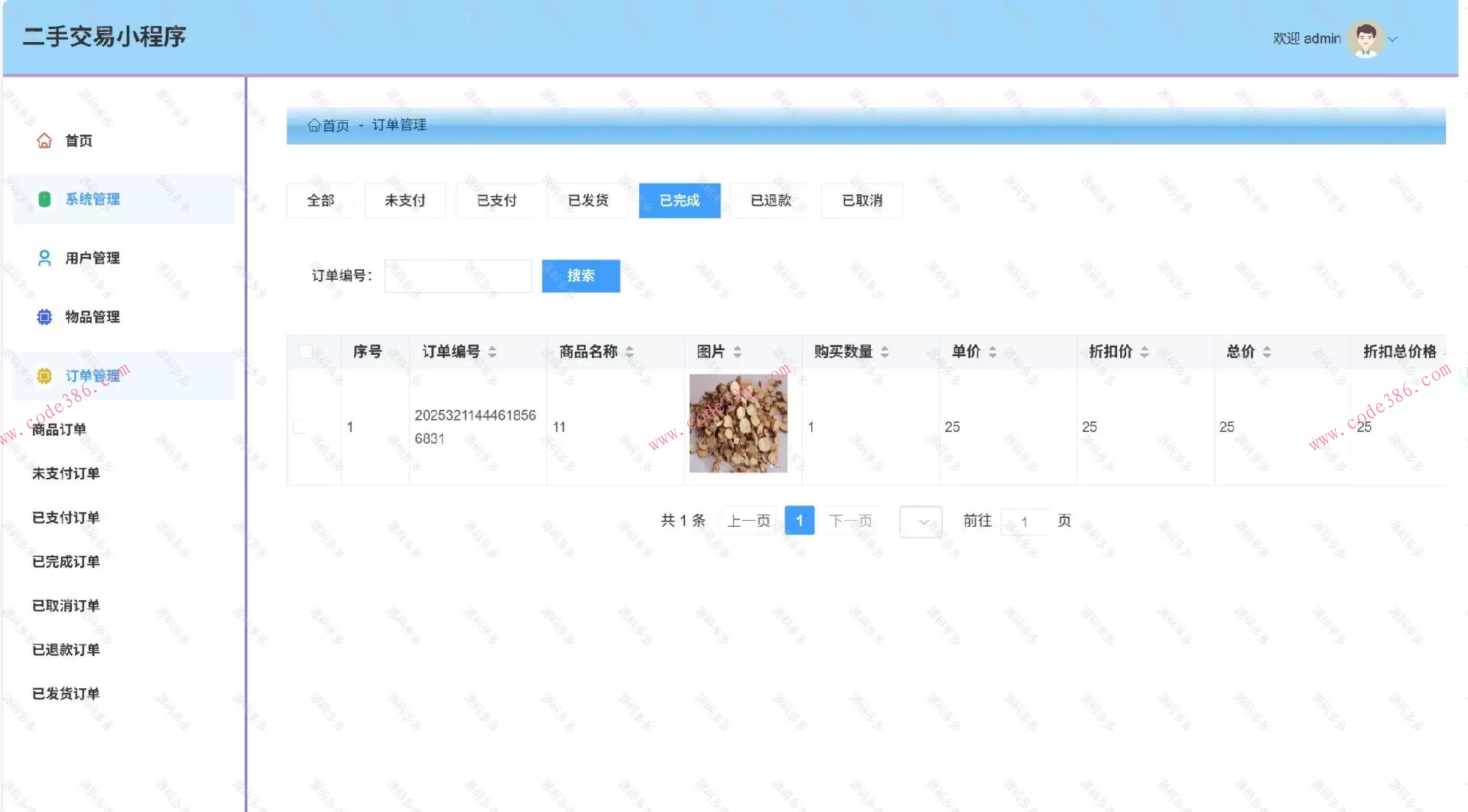Click the 订单编号 sort toggle
Viewport: 1468px width, 812px height.
(x=493, y=352)
